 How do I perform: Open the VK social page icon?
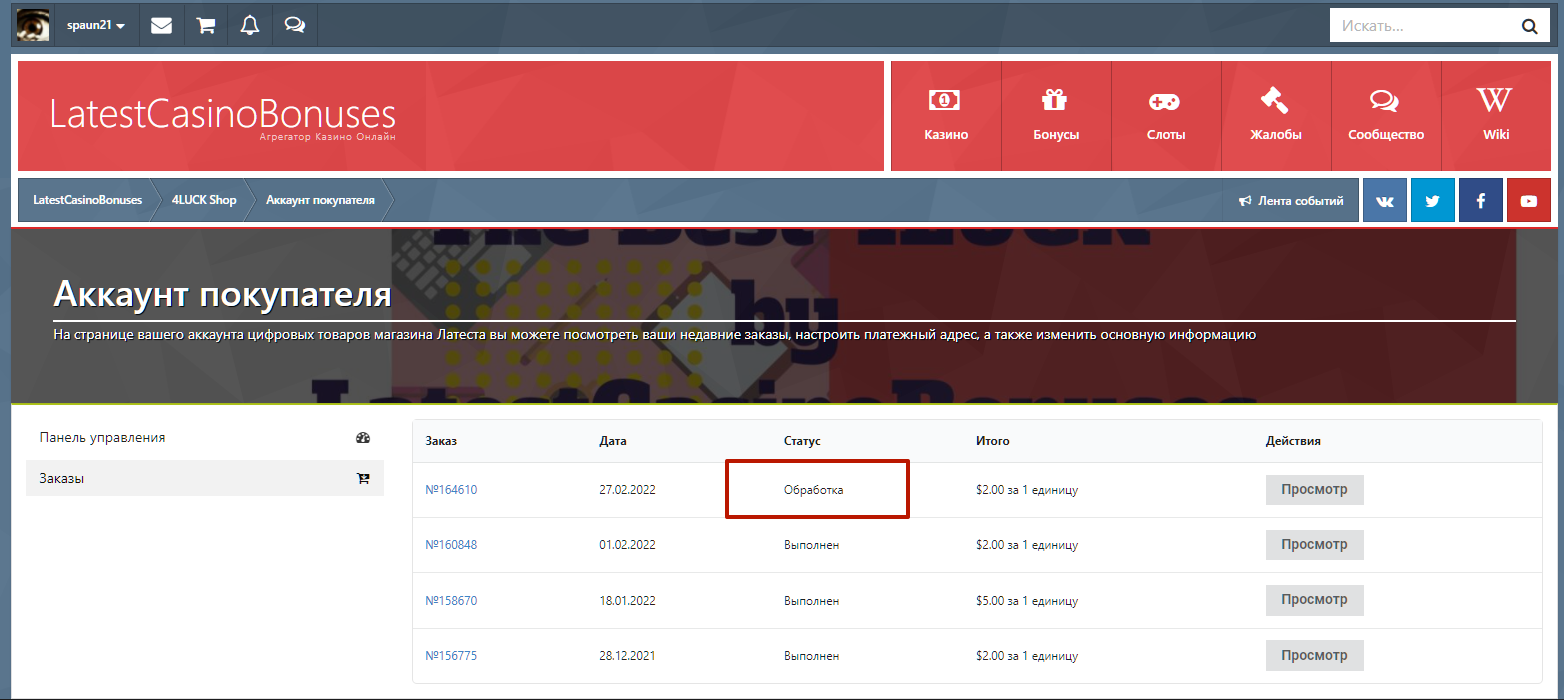(1385, 201)
